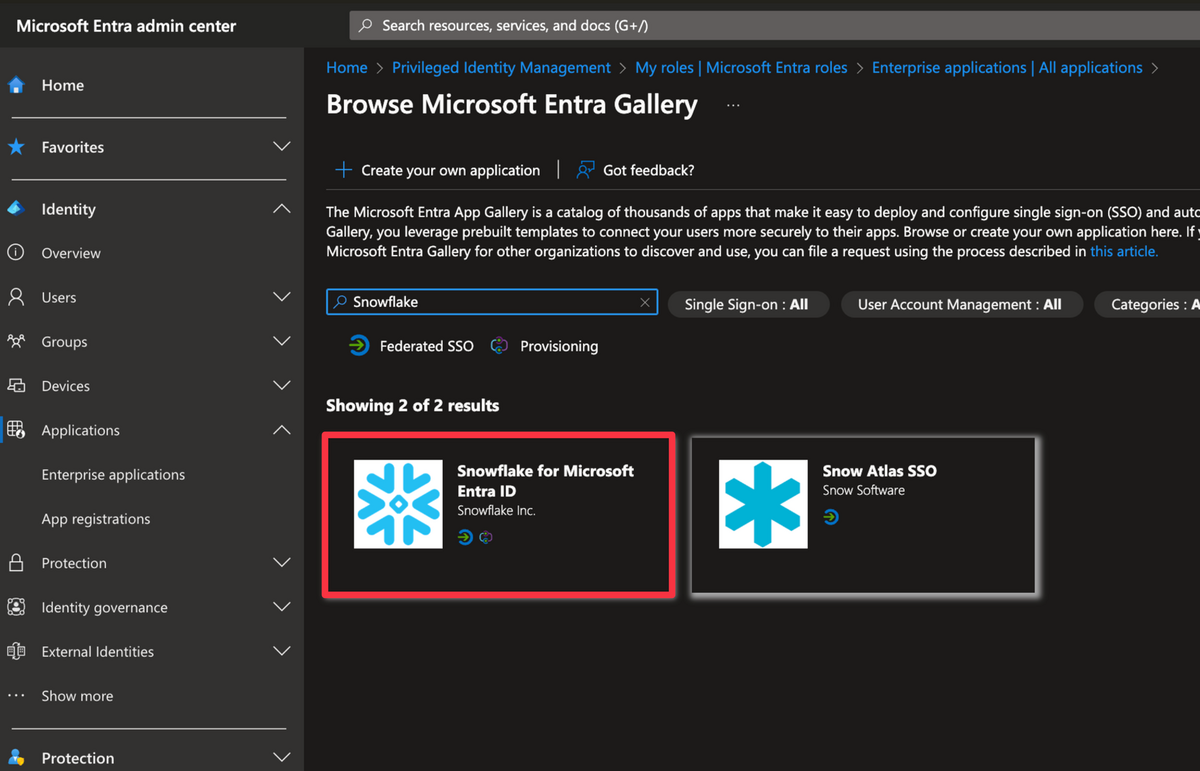Click the Snowflake gallery search field

[x=492, y=302]
